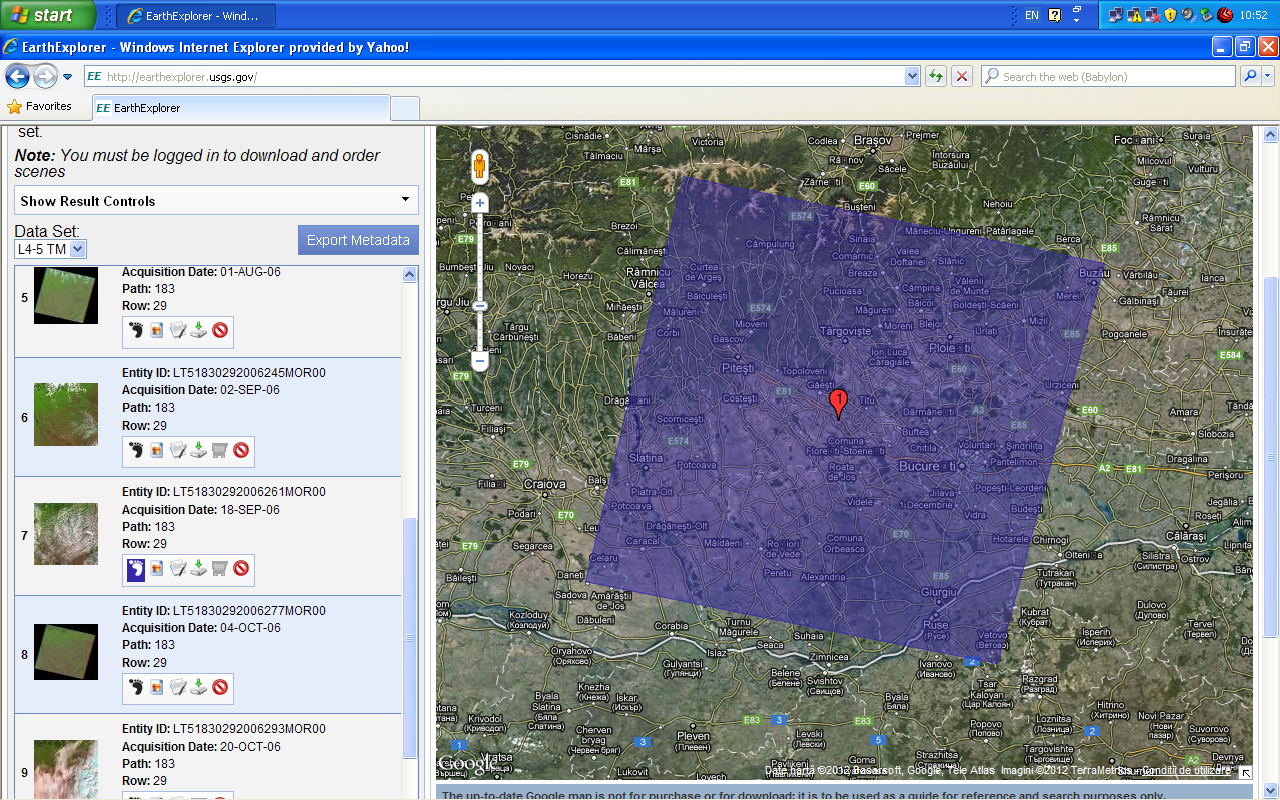1280x800 pixels.
Task: Download the 01-AUG-06 scene
Action: (199, 330)
